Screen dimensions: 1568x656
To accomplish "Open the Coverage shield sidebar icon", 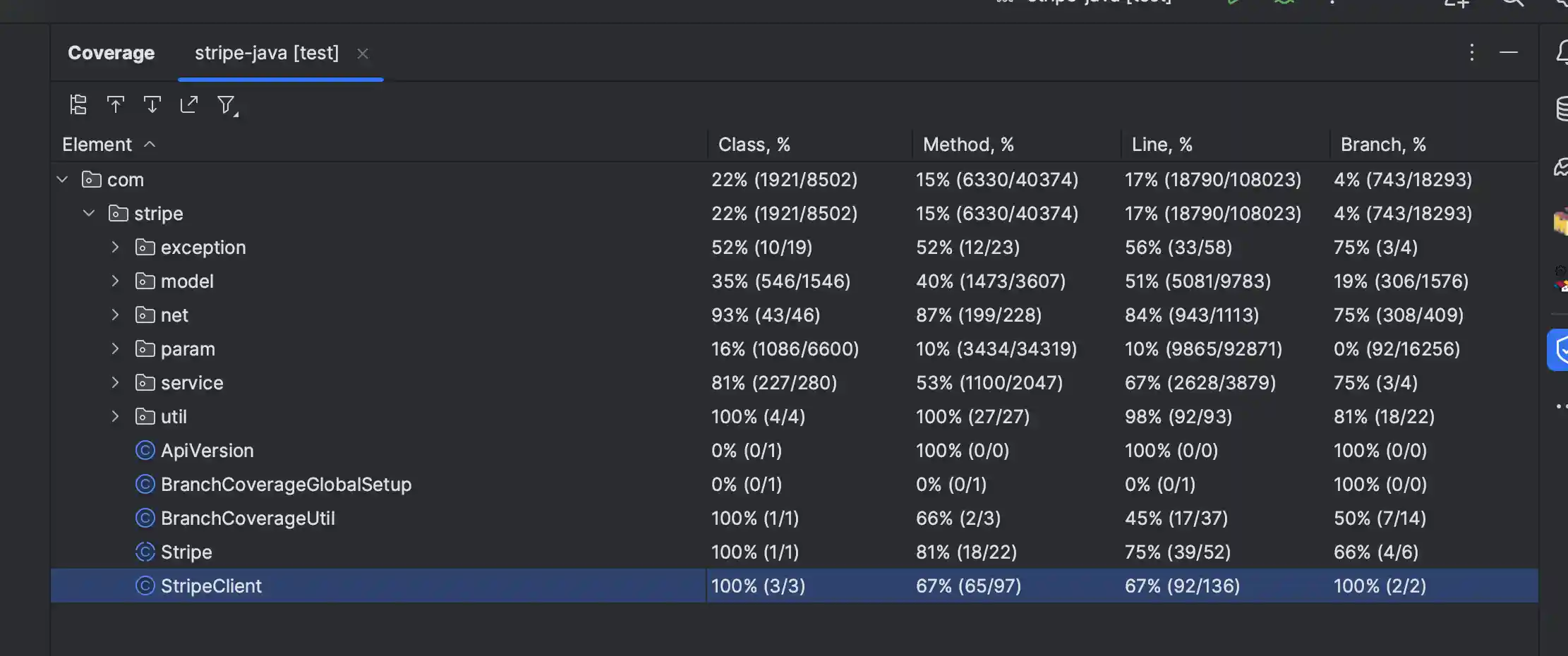I will [1560, 349].
